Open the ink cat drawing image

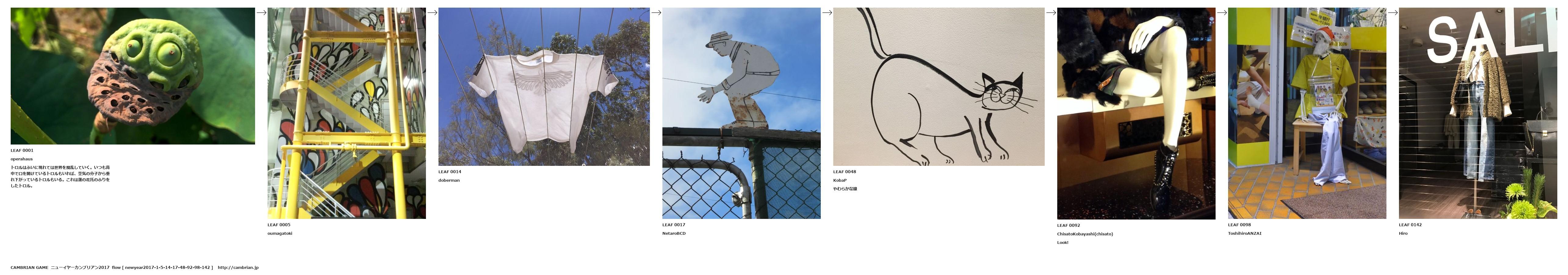click(x=939, y=86)
